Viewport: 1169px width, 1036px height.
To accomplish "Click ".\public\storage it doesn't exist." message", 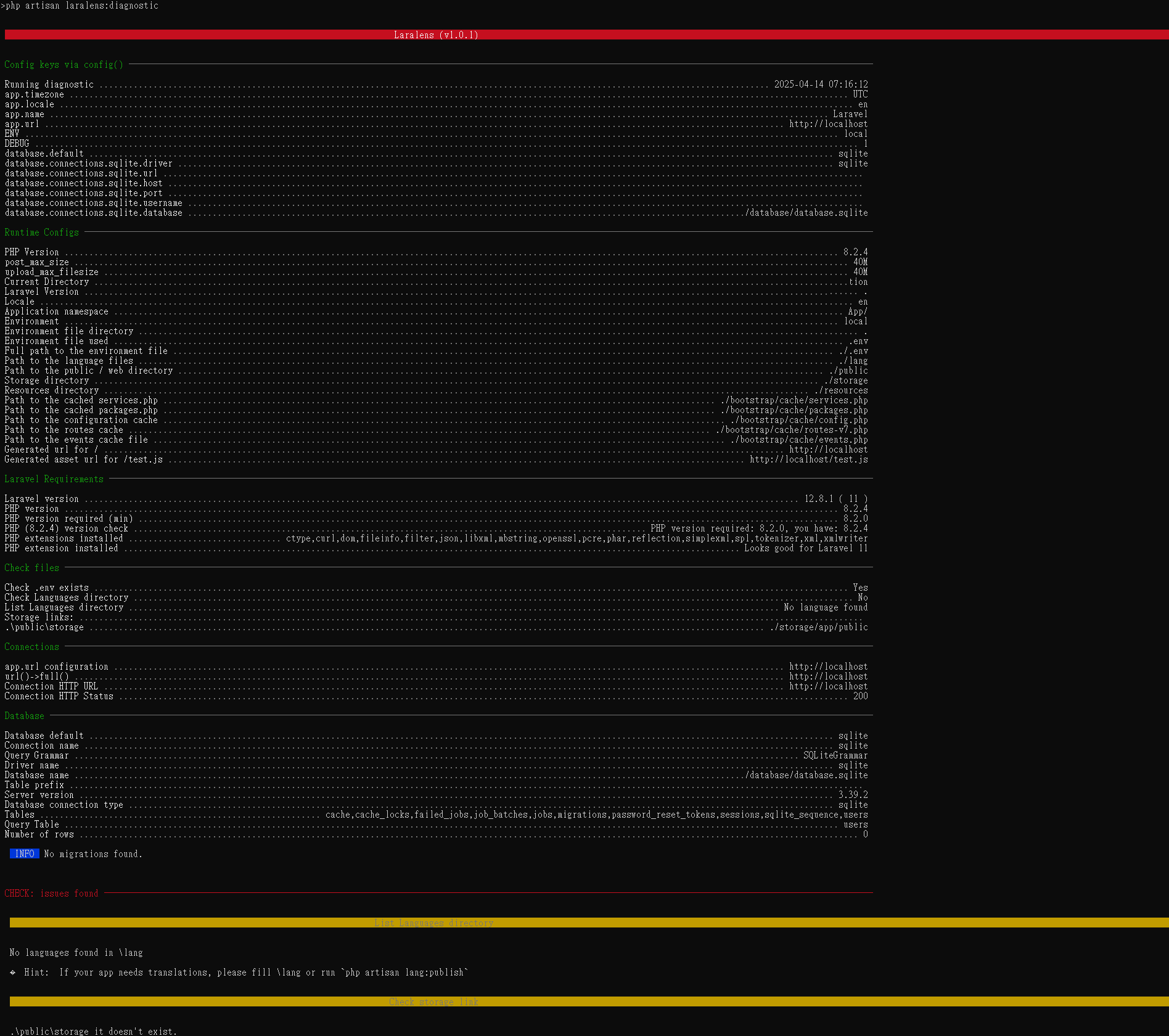I will coord(94,1031).
